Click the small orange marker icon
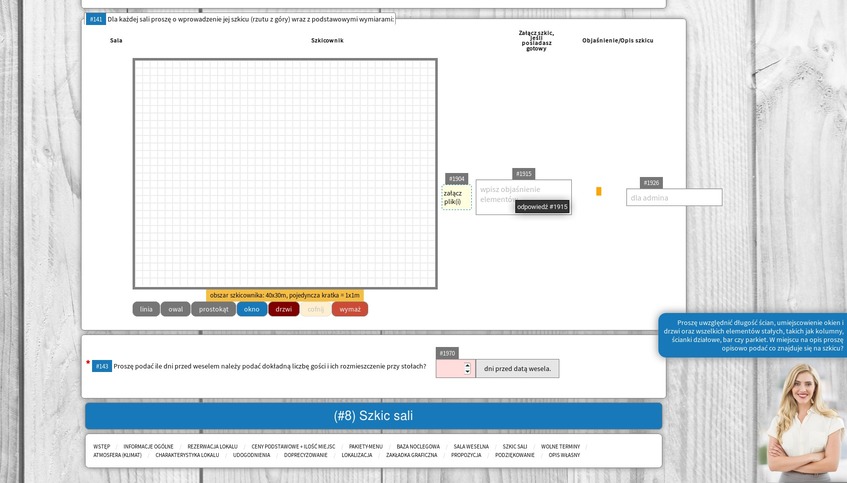This screenshot has width=847, height=483. pos(599,191)
